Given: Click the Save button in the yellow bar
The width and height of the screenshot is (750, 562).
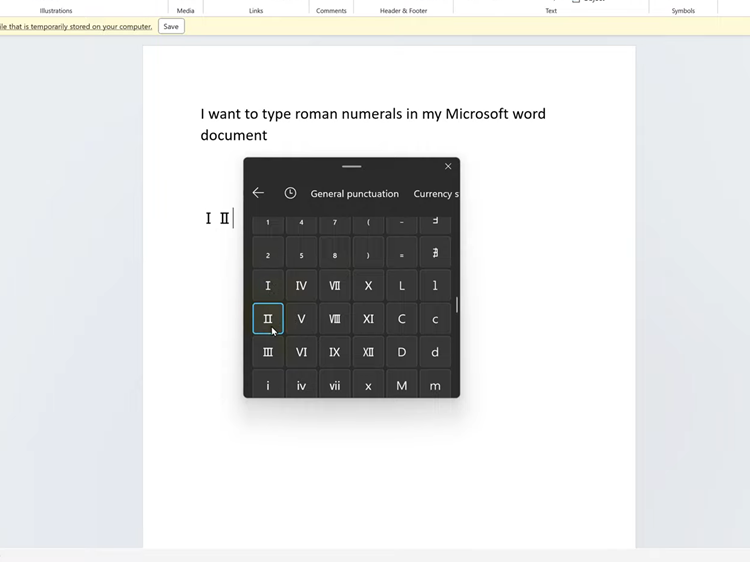Looking at the screenshot, I should pos(171,26).
